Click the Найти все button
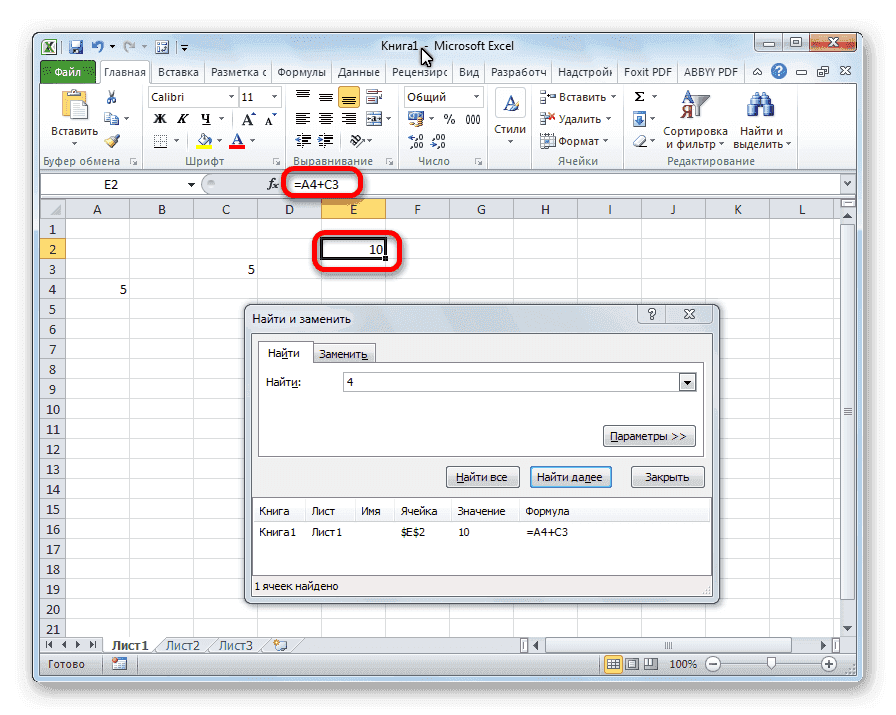 pos(482,477)
